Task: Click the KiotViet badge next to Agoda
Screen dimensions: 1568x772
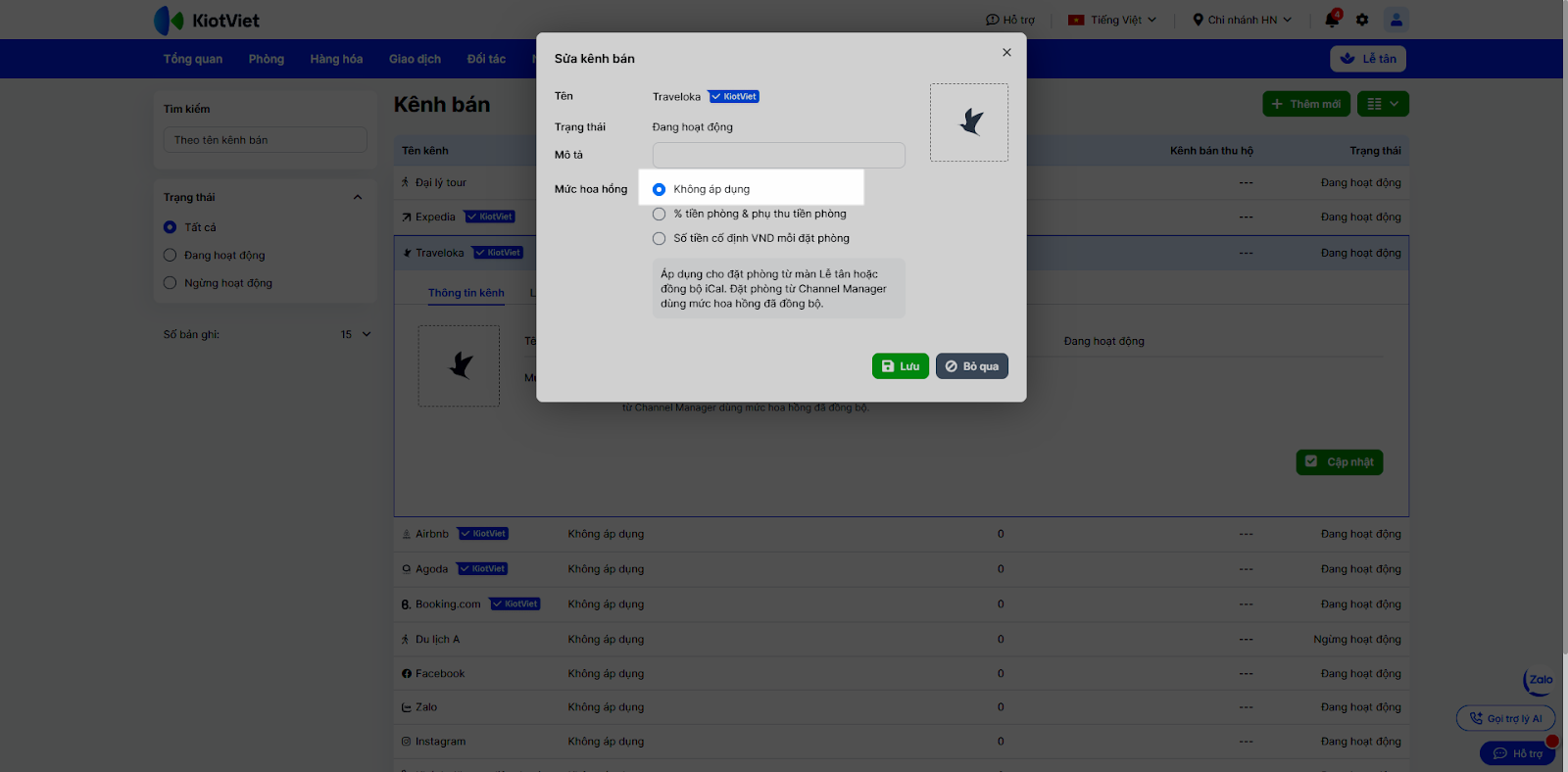Action: coord(483,569)
